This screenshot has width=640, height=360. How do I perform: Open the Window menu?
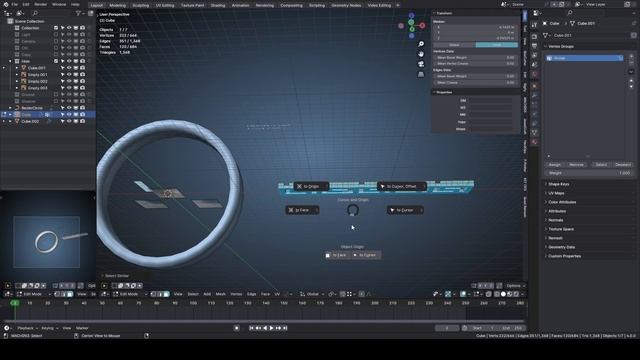click(59, 4)
